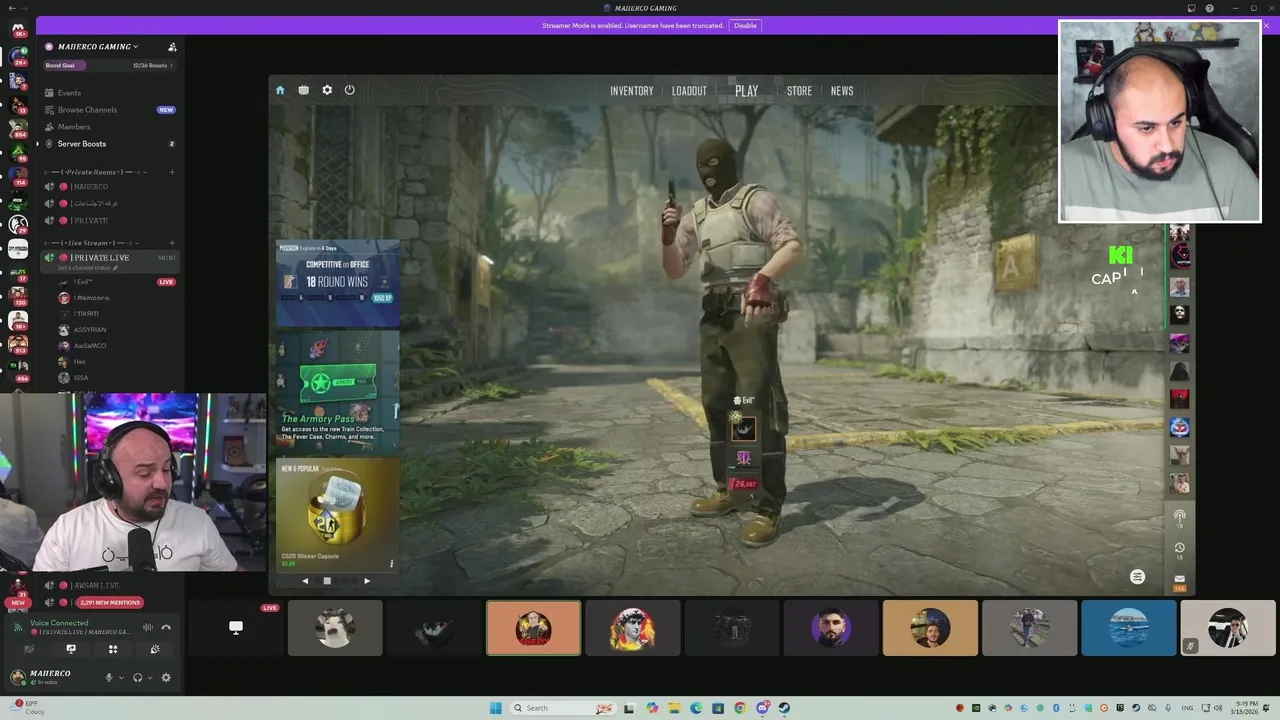Turn on the camera
This screenshot has width=1280, height=720.
pyautogui.click(x=29, y=649)
